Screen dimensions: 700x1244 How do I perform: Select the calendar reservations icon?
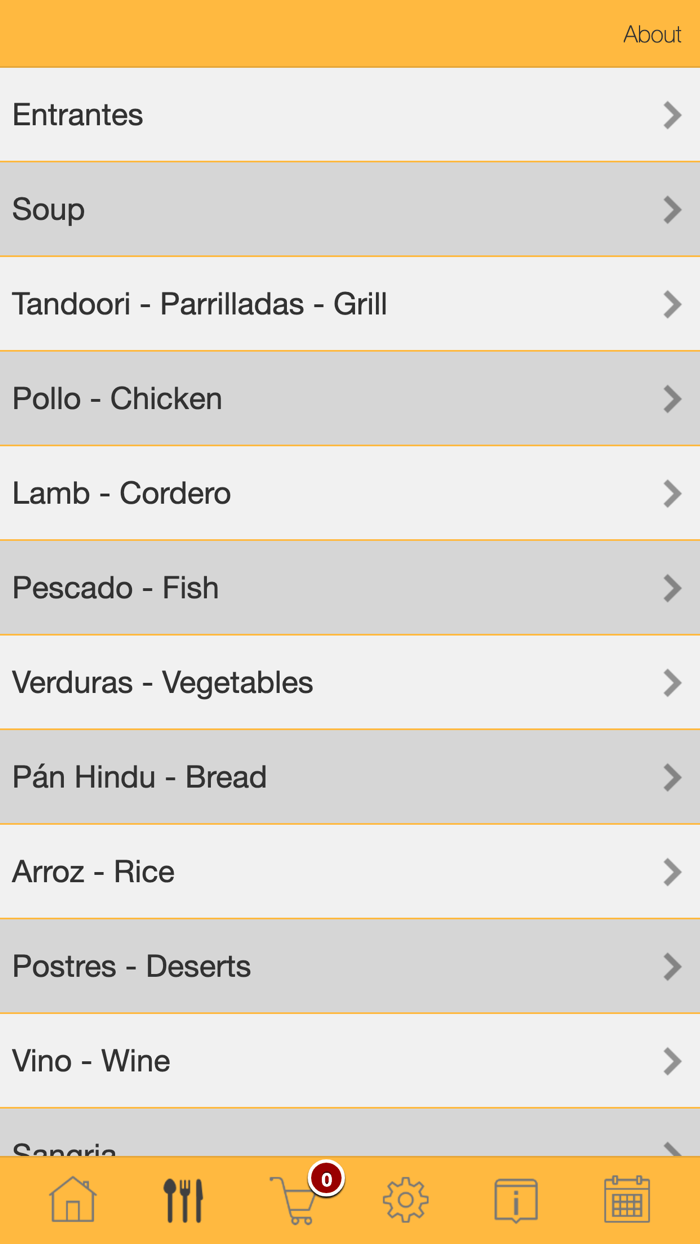(626, 1199)
